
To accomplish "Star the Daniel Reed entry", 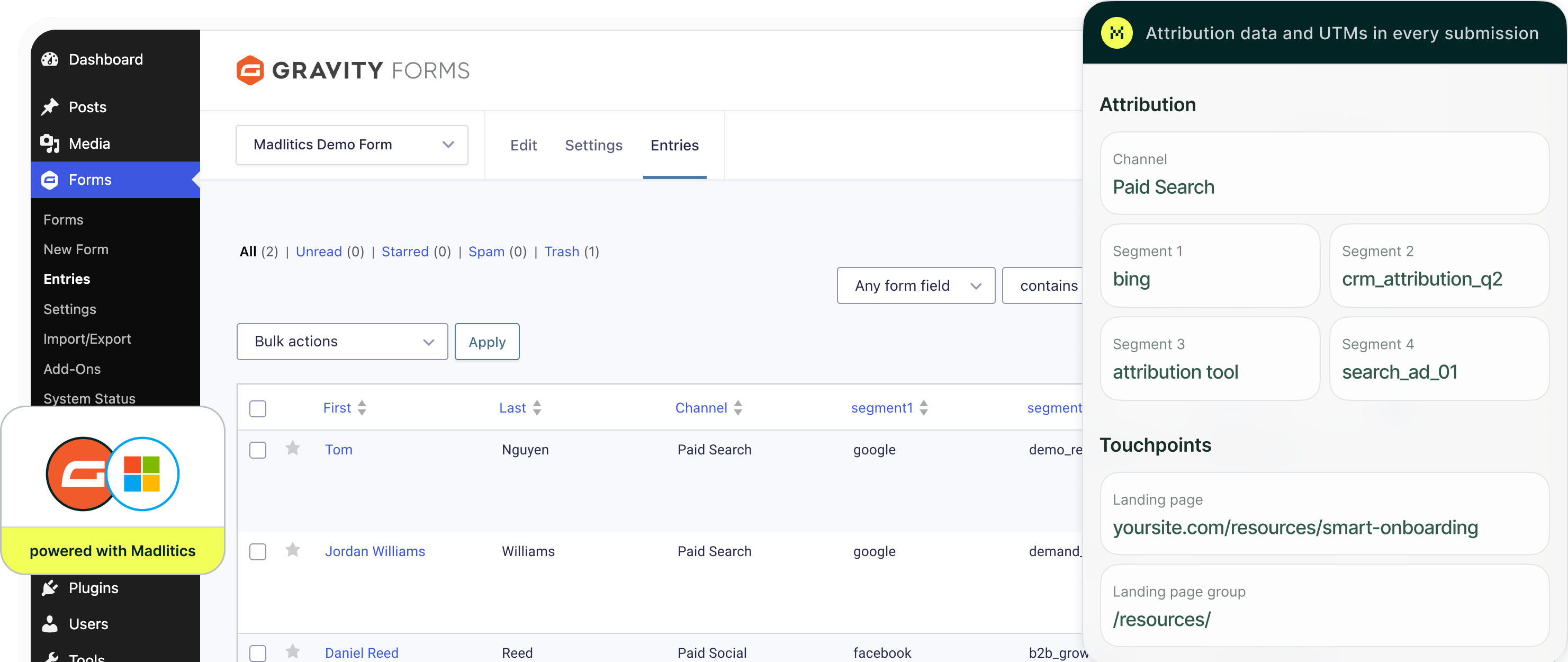I will click(293, 651).
